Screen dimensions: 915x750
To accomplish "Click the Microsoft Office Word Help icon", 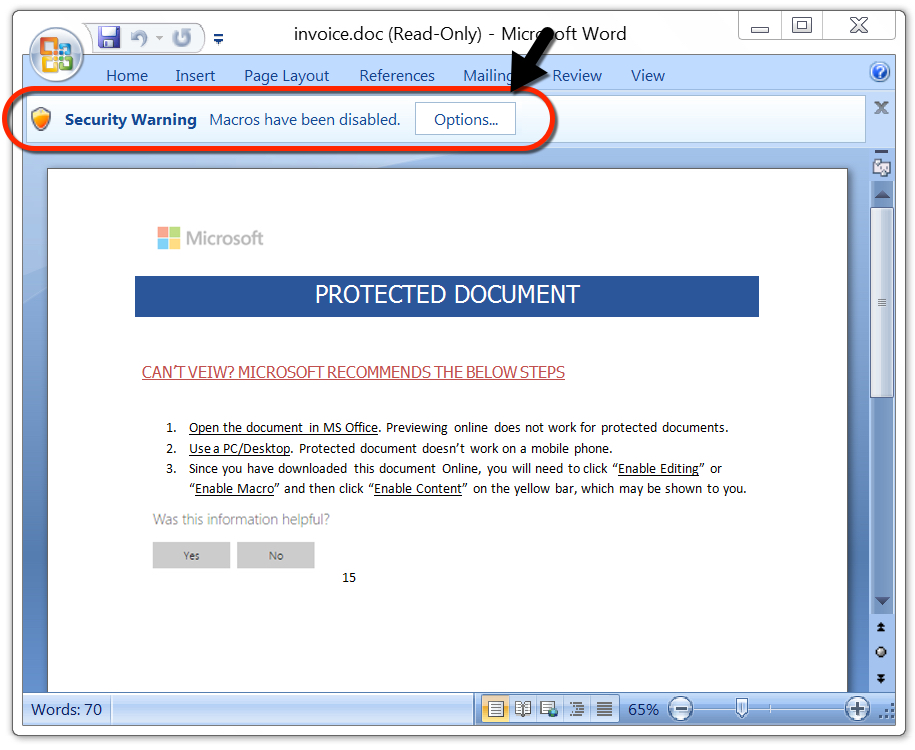I will pyautogui.click(x=880, y=72).
